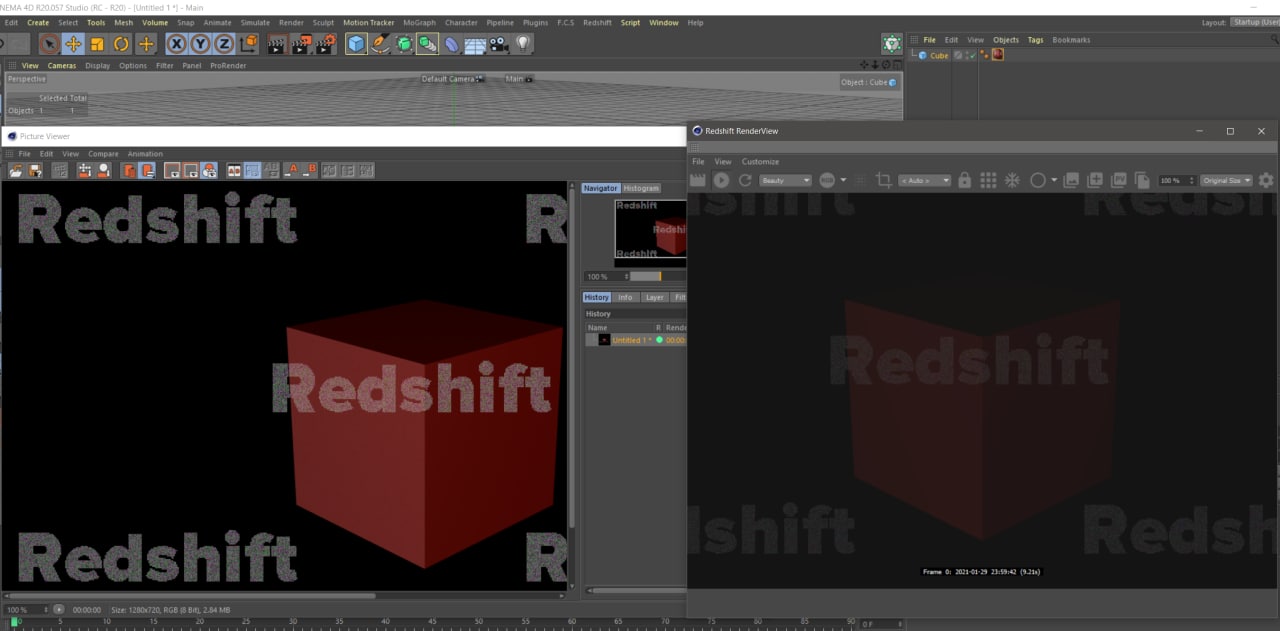Click Redshift copy image icon

point(1142,180)
